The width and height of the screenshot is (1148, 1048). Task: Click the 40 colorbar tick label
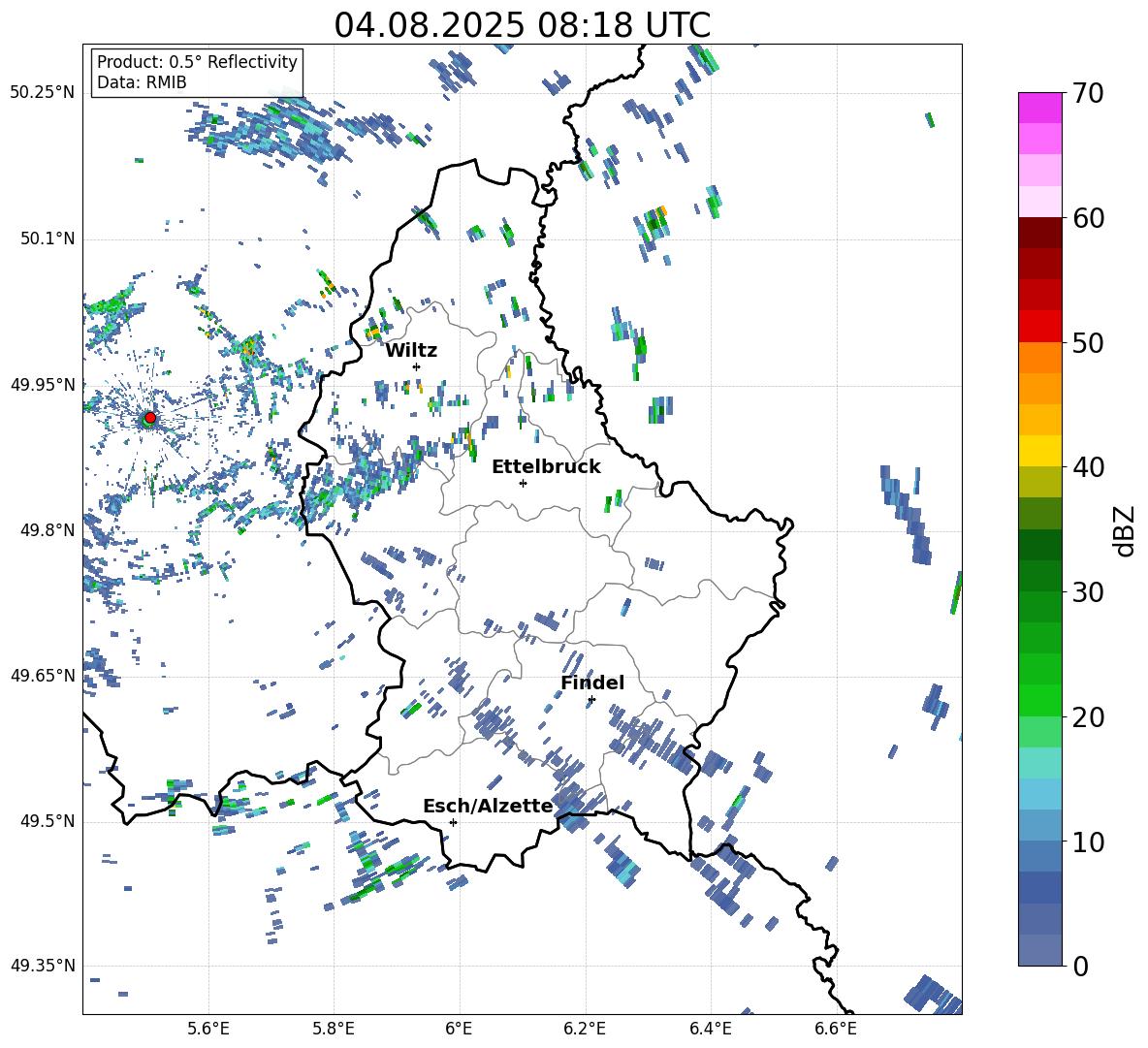[x=1088, y=467]
